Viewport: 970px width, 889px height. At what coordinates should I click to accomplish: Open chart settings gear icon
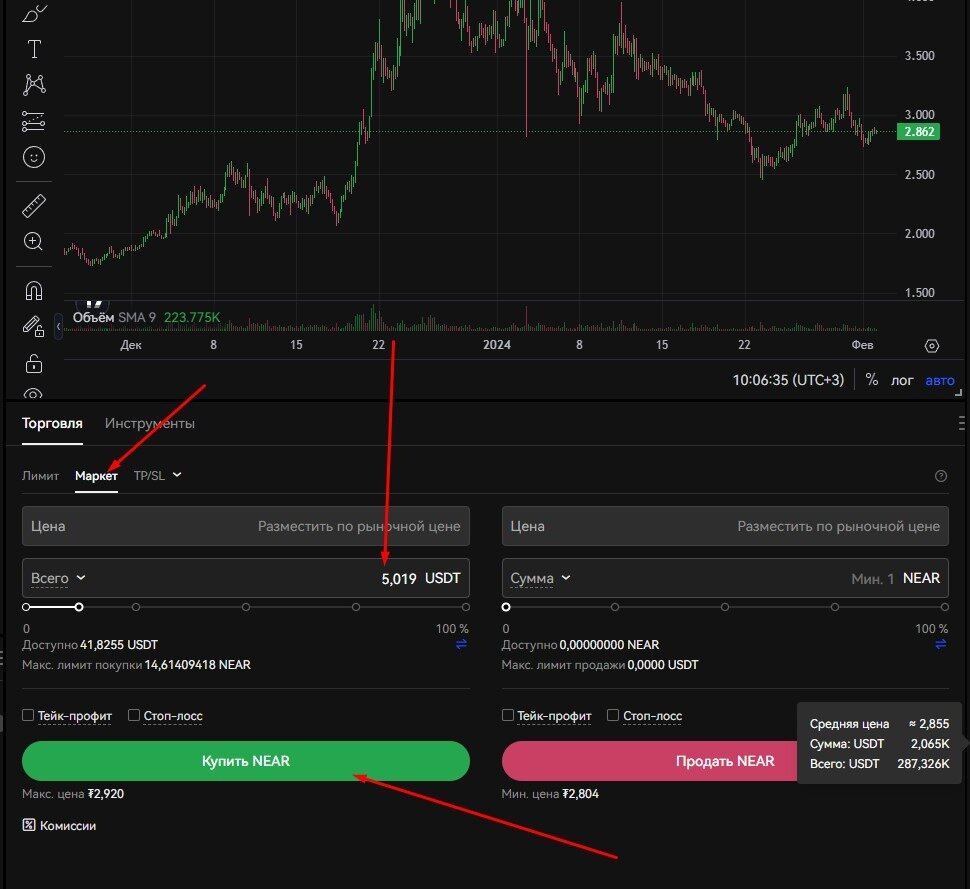pos(932,346)
